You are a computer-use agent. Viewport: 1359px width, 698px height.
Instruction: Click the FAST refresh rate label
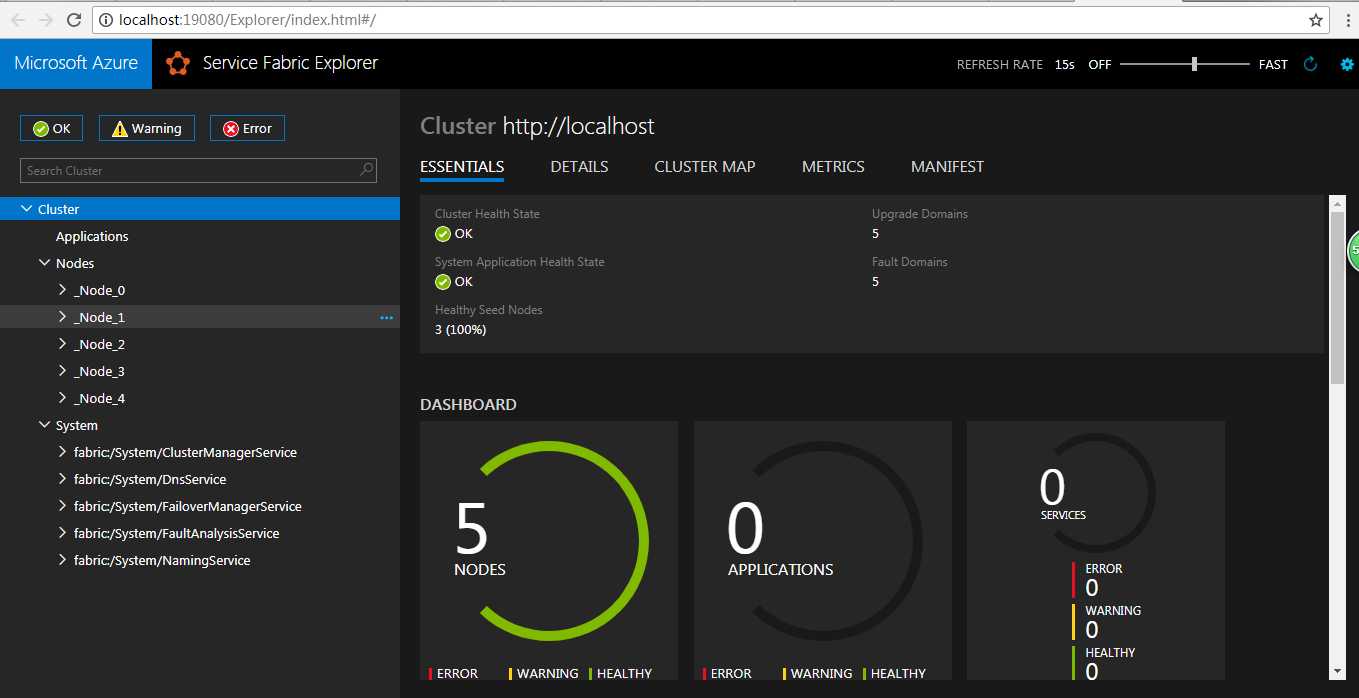[1273, 65]
